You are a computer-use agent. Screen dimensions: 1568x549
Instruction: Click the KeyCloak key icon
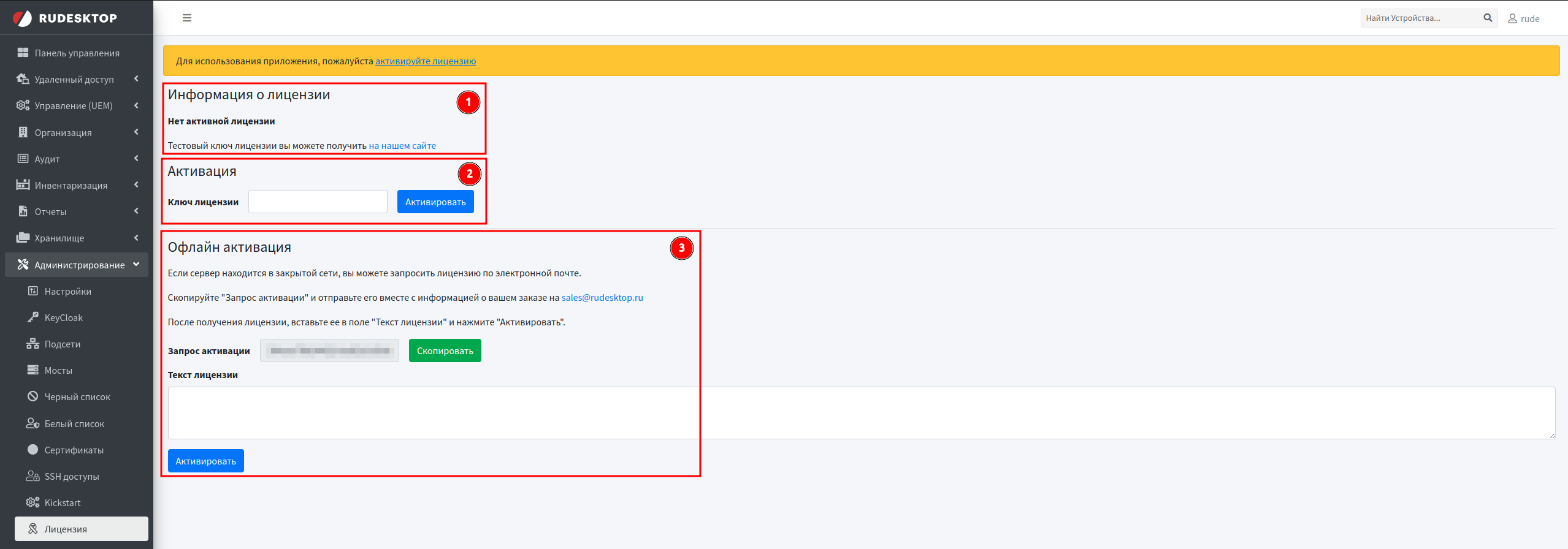click(33, 317)
